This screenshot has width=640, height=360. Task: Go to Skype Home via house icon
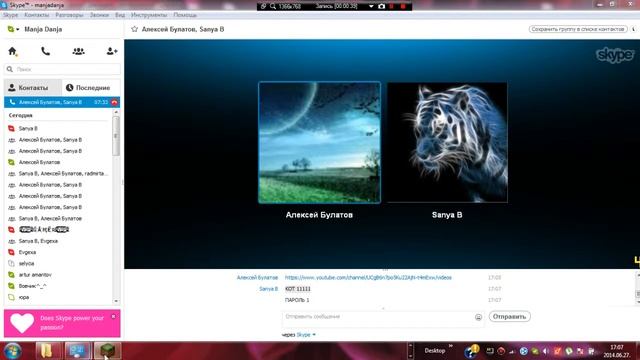point(12,51)
